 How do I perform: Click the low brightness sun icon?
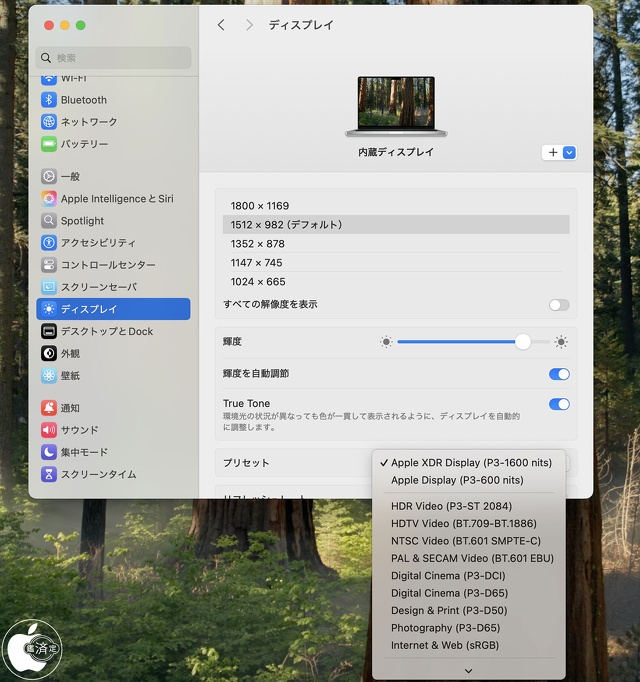coord(386,342)
